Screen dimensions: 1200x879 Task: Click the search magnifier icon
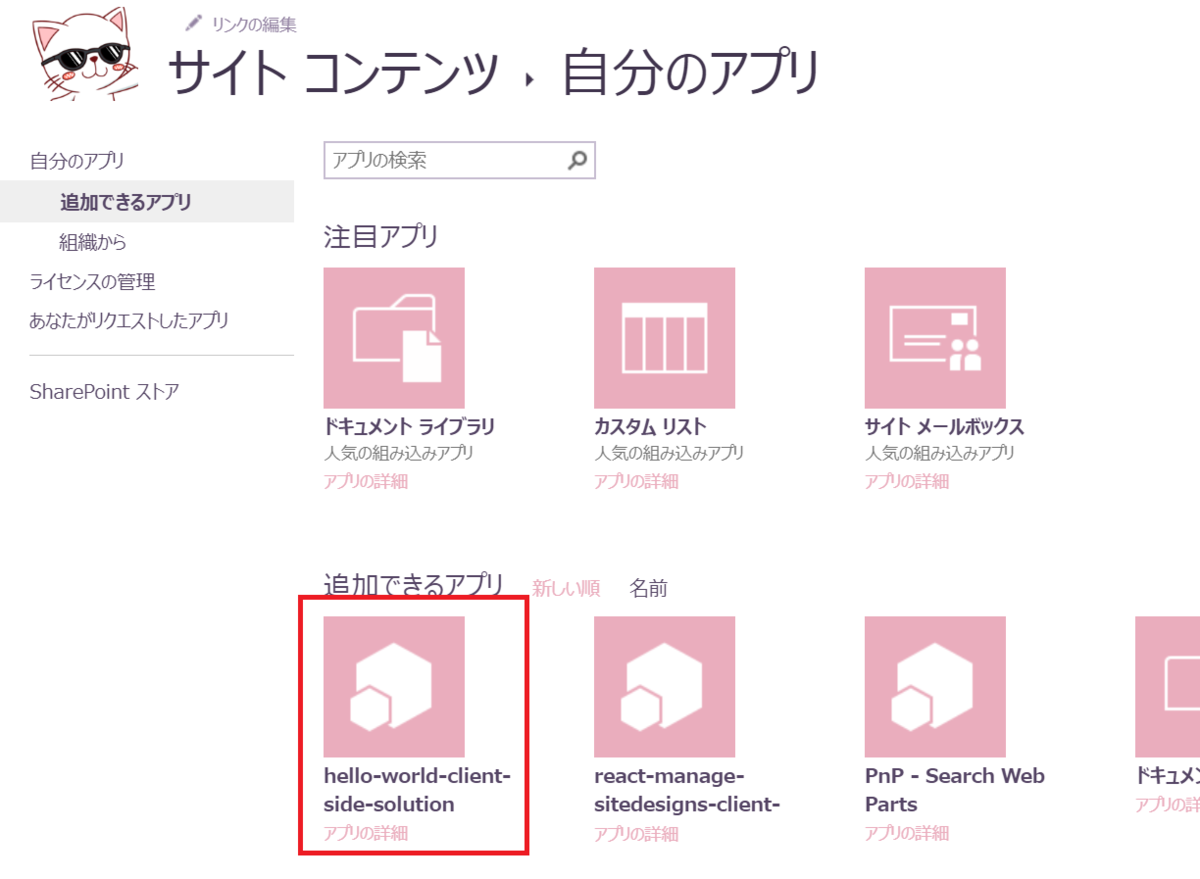click(578, 160)
